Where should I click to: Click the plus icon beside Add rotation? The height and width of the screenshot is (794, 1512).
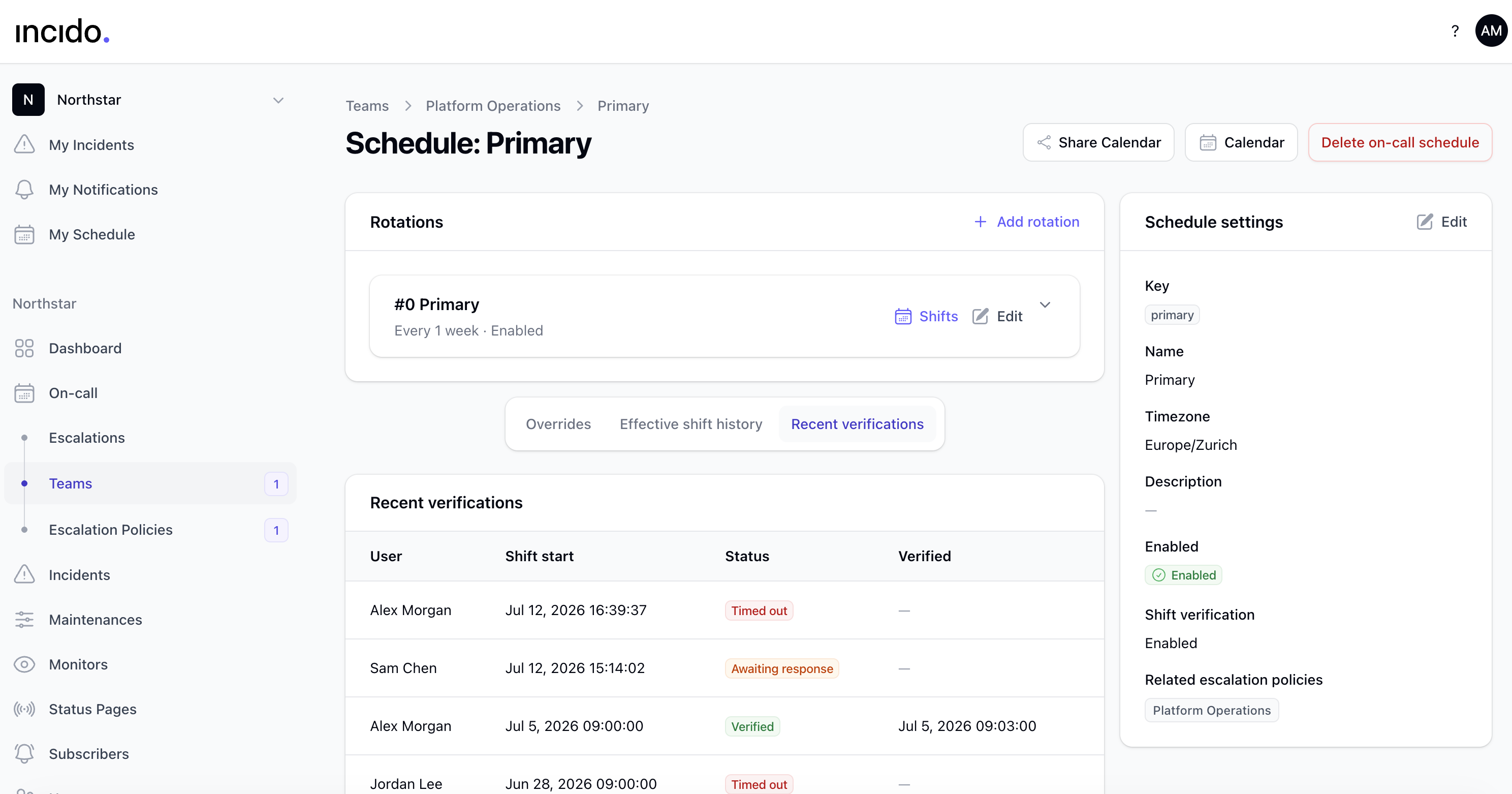980,222
